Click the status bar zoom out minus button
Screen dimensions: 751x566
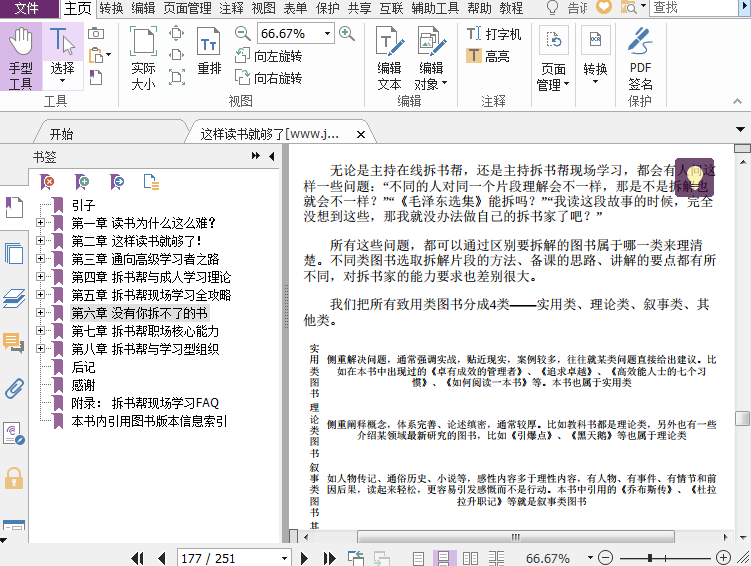tap(605, 558)
